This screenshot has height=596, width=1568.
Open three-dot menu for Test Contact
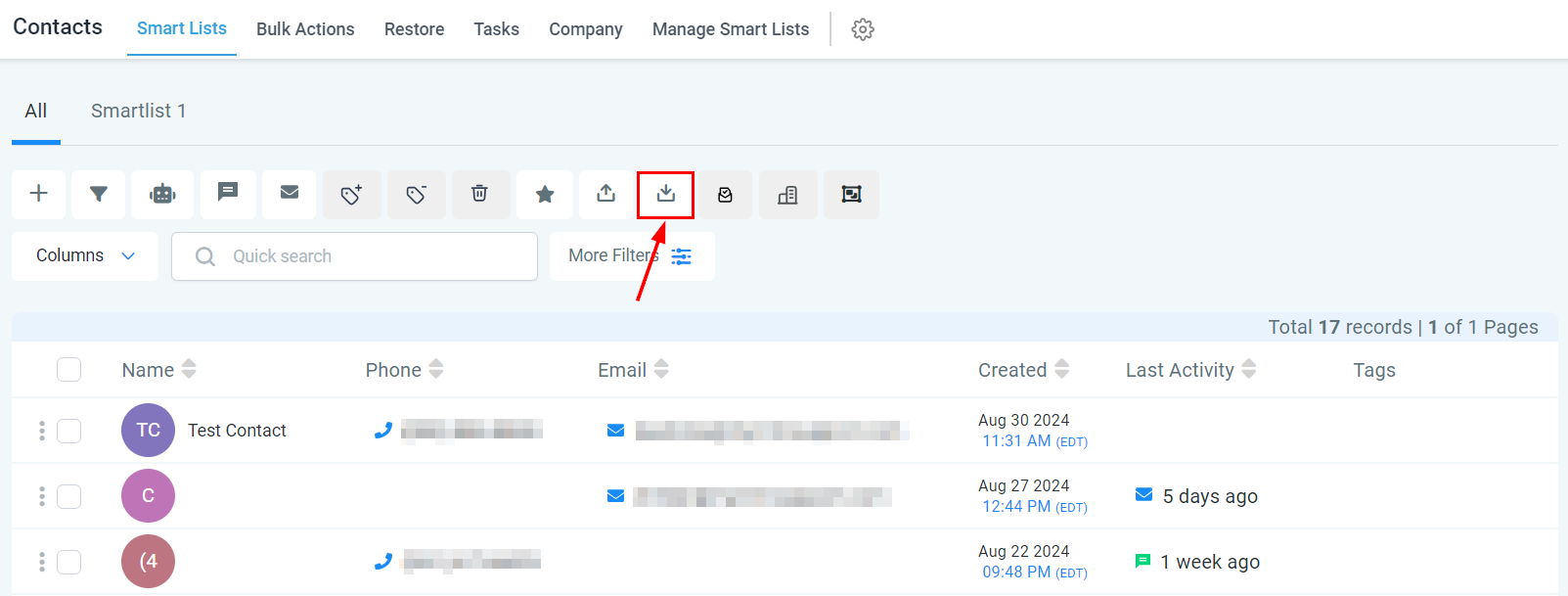(x=42, y=431)
